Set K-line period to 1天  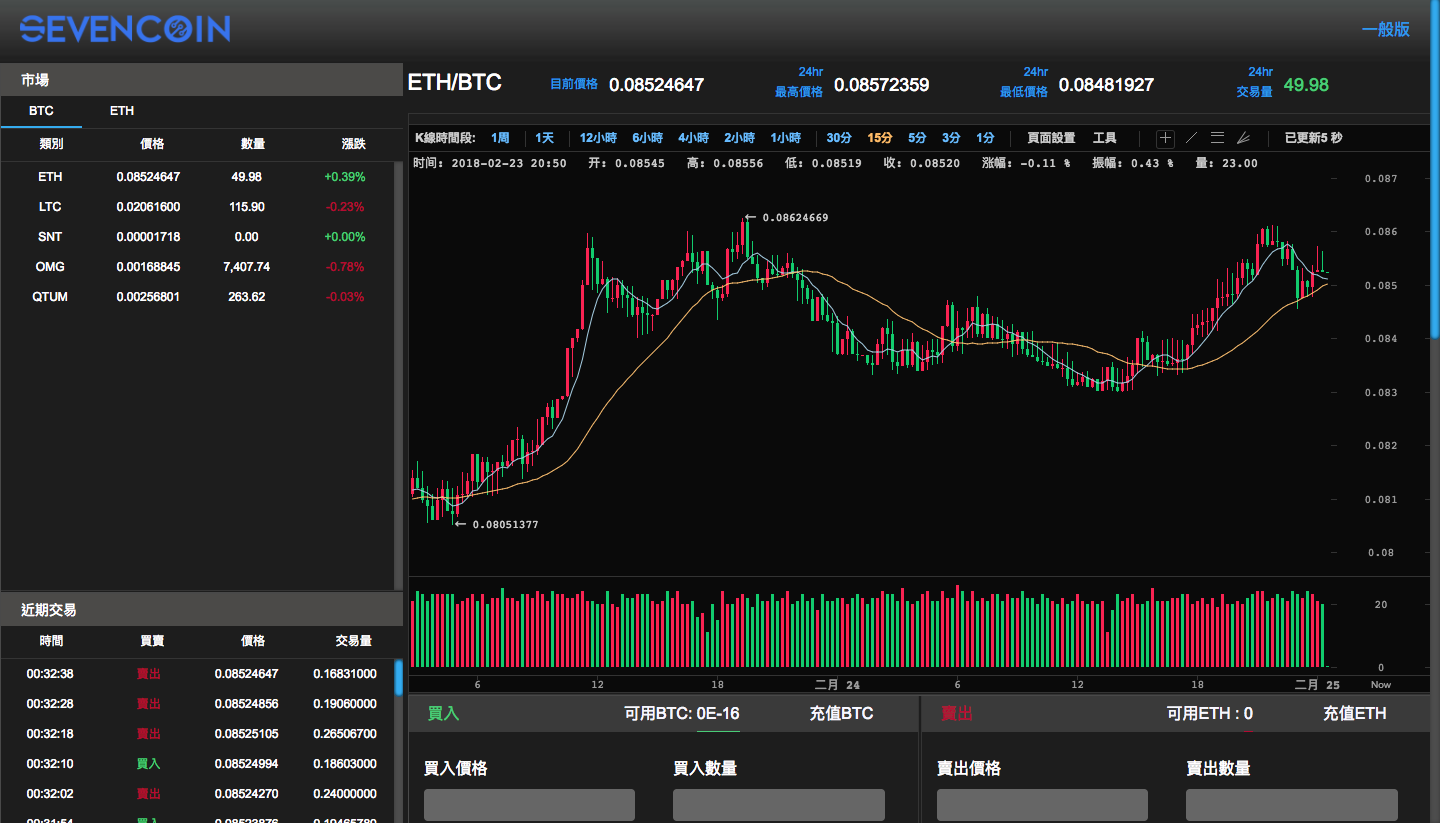click(544, 138)
